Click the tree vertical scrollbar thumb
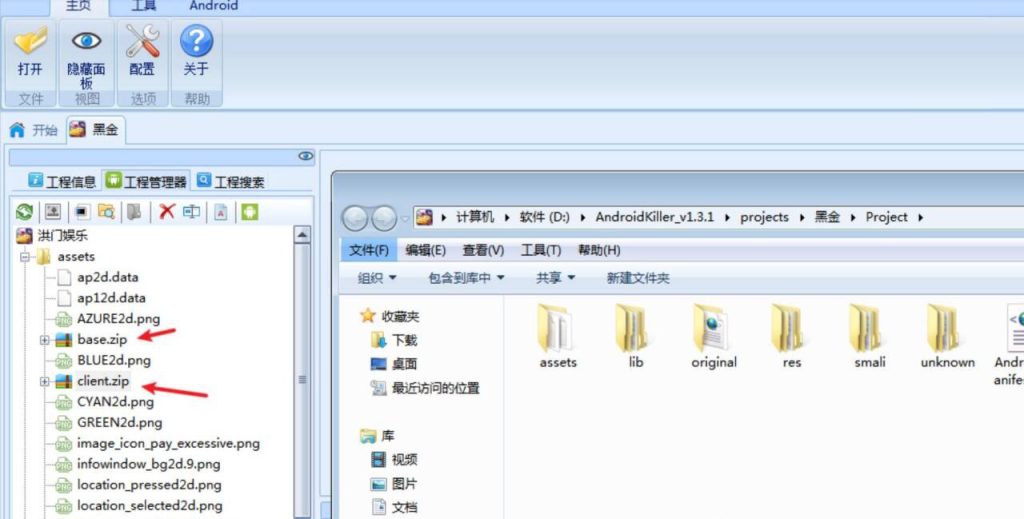1024x519 pixels. (x=302, y=379)
